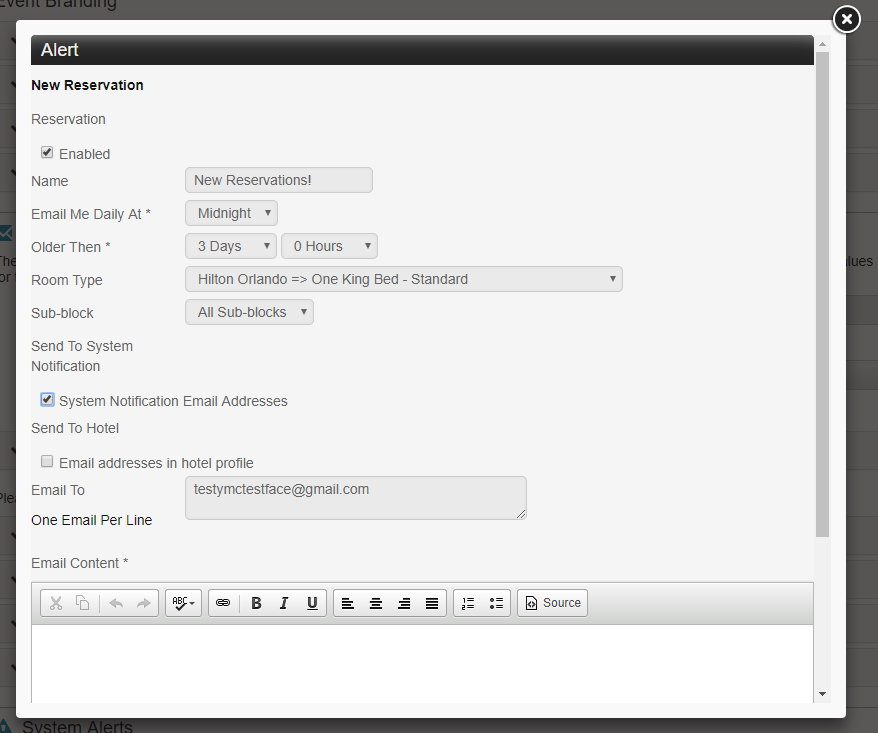Click the Cut icon in editor toolbar
This screenshot has height=733, width=878.
[x=56, y=603]
